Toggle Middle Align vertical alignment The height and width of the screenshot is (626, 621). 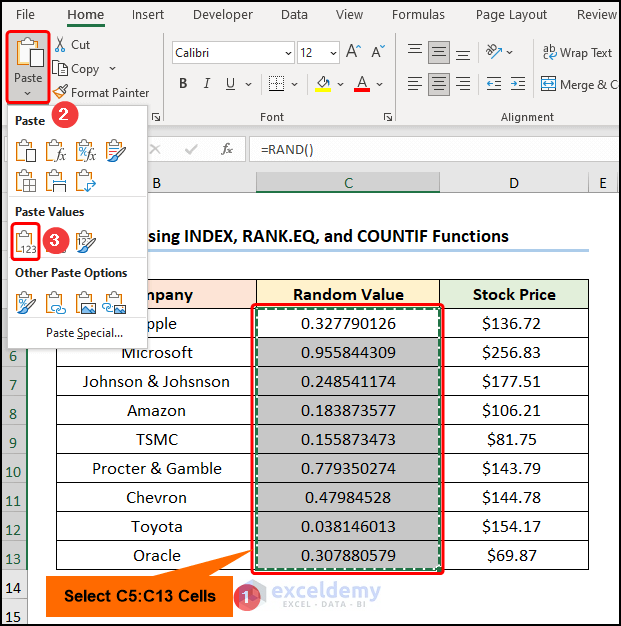(x=438, y=52)
